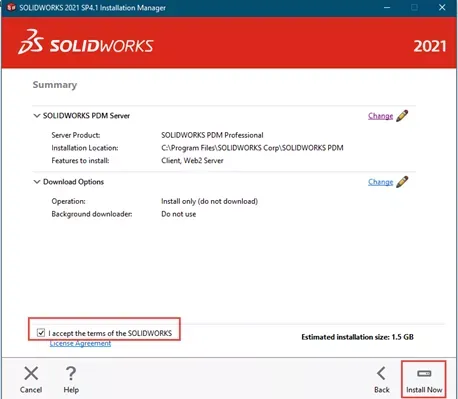Open Help with the question mark
The width and height of the screenshot is (458, 399).
tap(71, 373)
